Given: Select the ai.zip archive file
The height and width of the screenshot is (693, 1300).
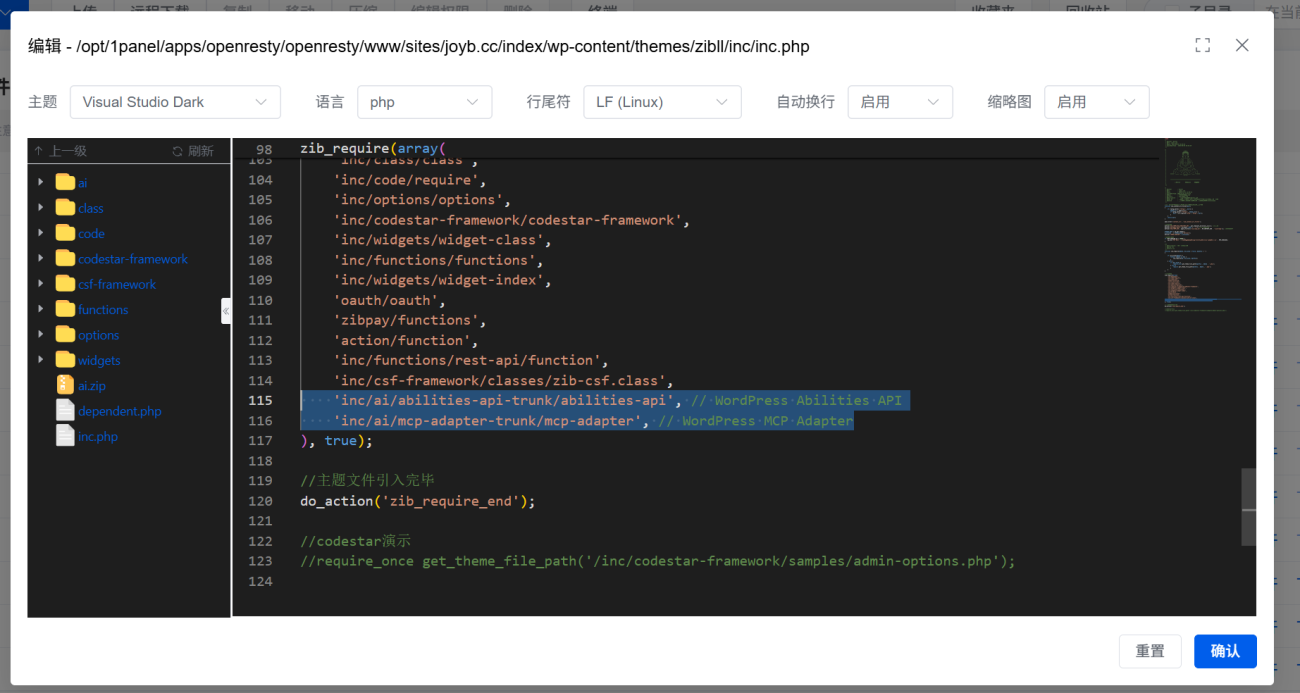Looking at the screenshot, I should pos(91,386).
